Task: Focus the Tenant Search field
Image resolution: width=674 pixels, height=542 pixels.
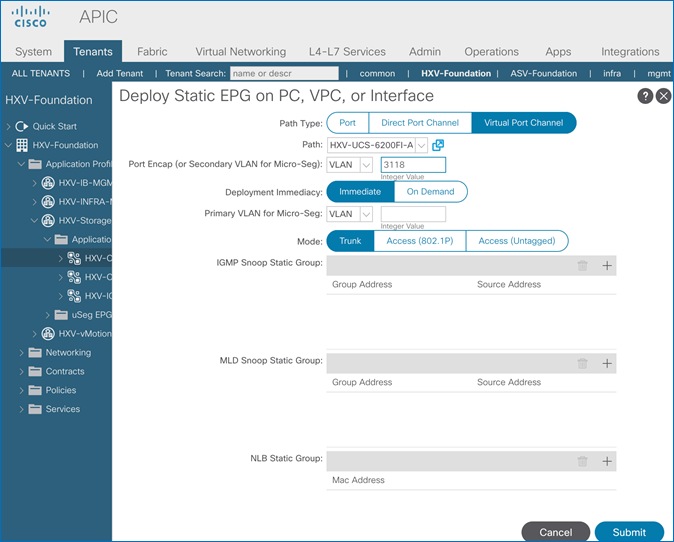Action: 284,73
